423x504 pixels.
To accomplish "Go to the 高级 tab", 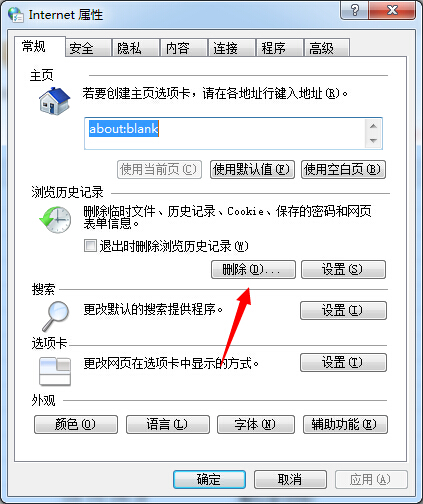I will 327,48.
